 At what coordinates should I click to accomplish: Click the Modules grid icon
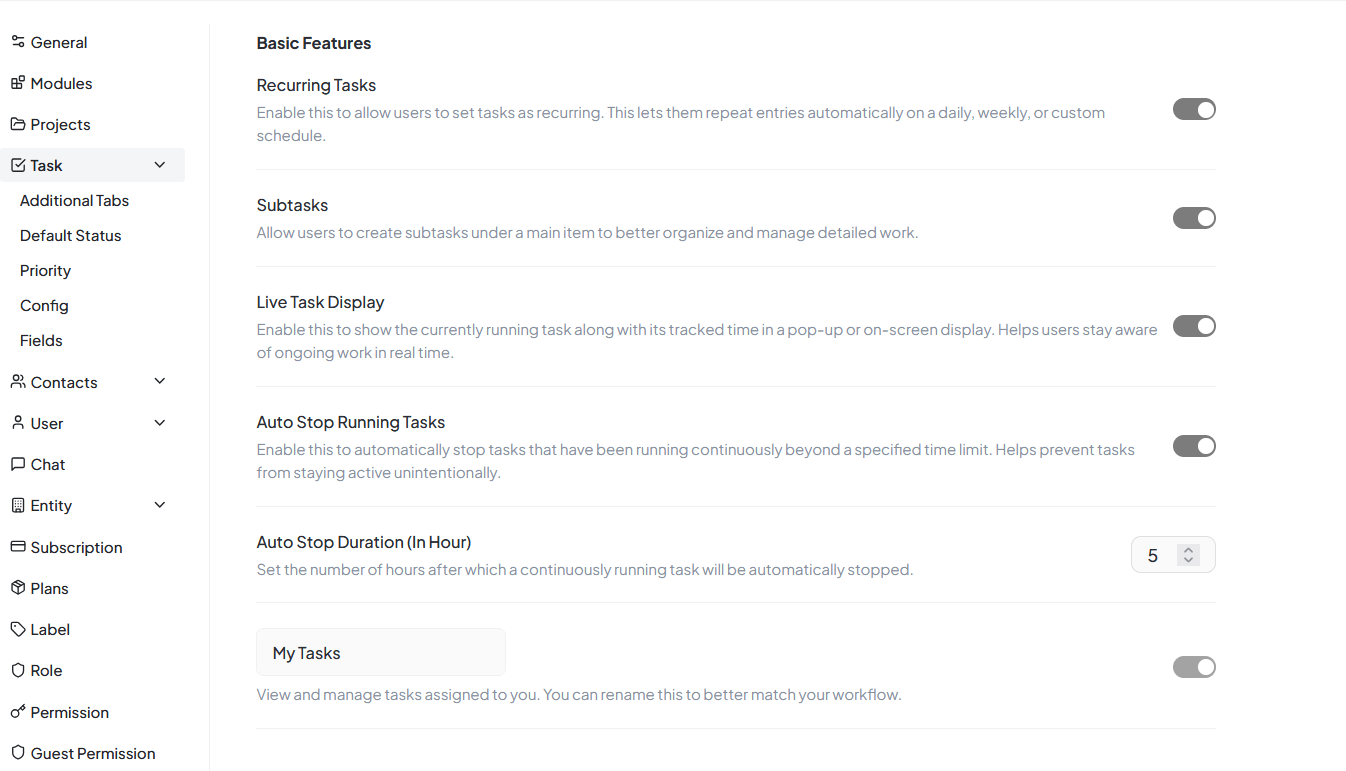[x=18, y=83]
